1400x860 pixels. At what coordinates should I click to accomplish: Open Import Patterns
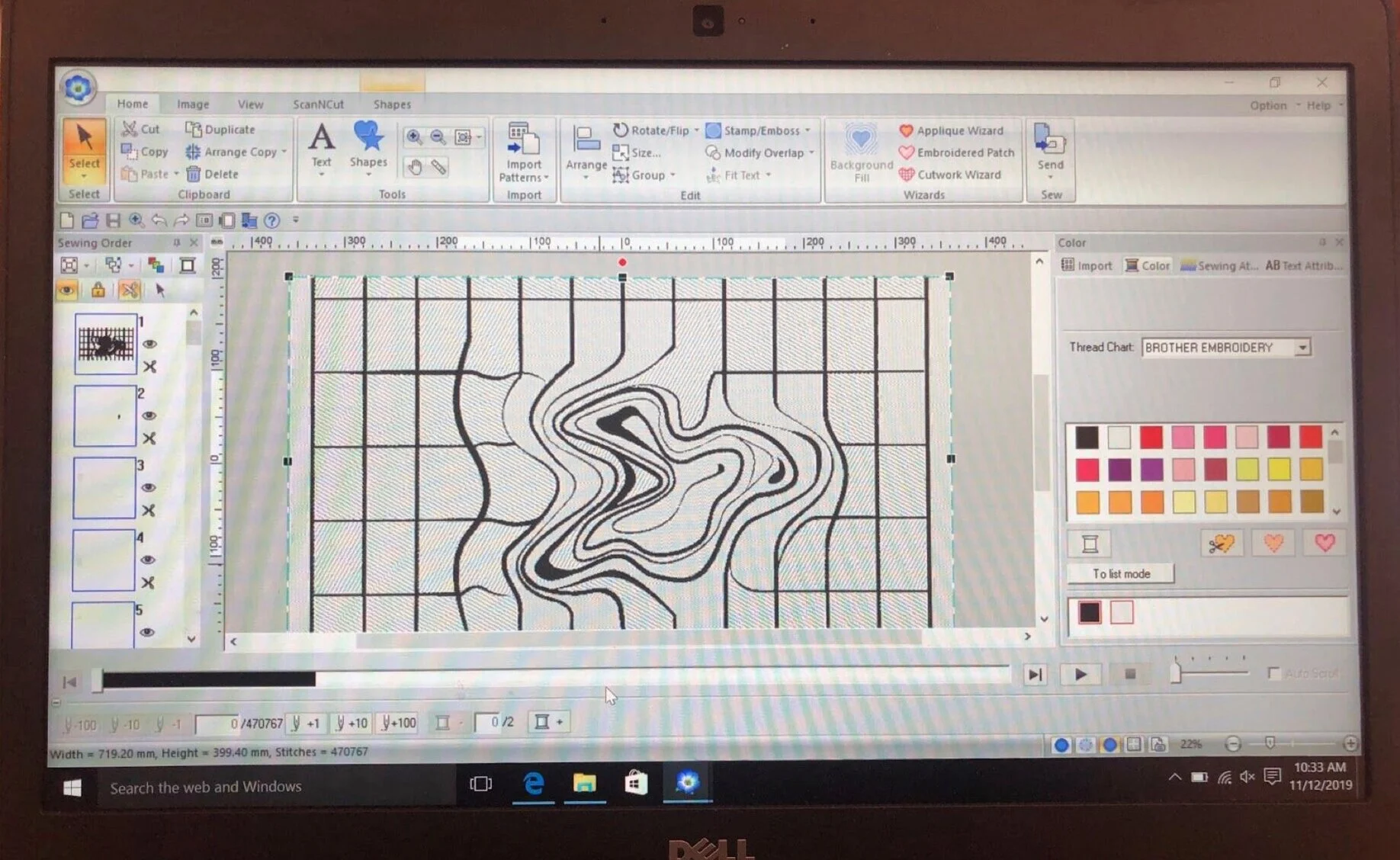pos(524,152)
